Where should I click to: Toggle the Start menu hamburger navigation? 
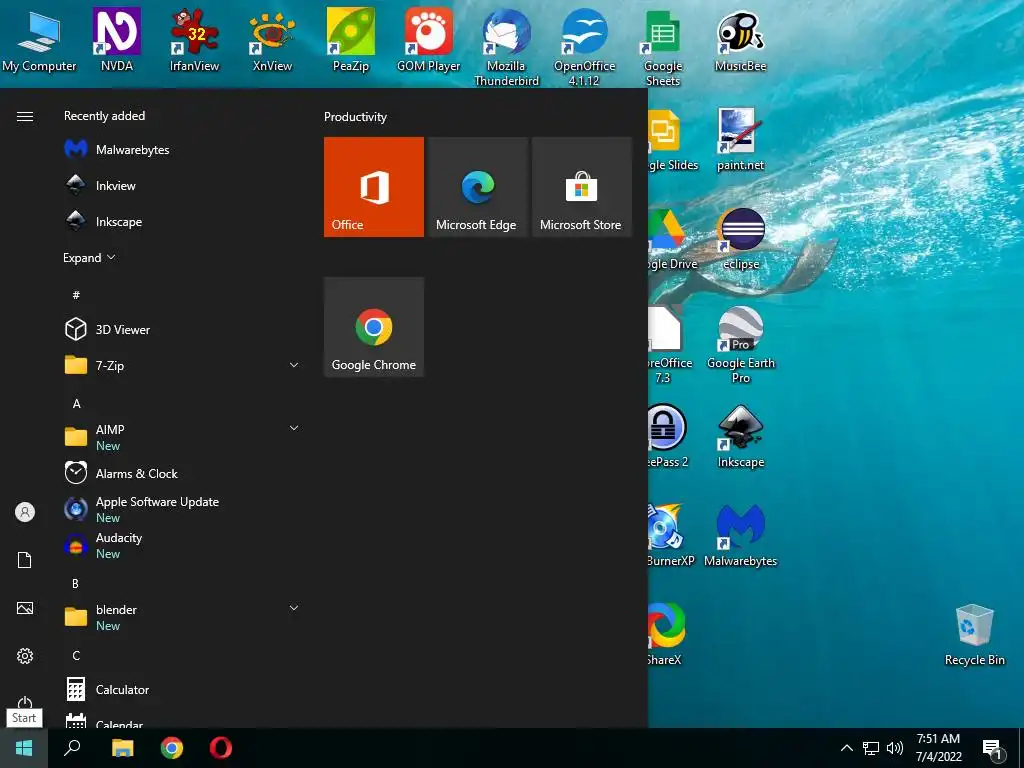pyautogui.click(x=25, y=116)
